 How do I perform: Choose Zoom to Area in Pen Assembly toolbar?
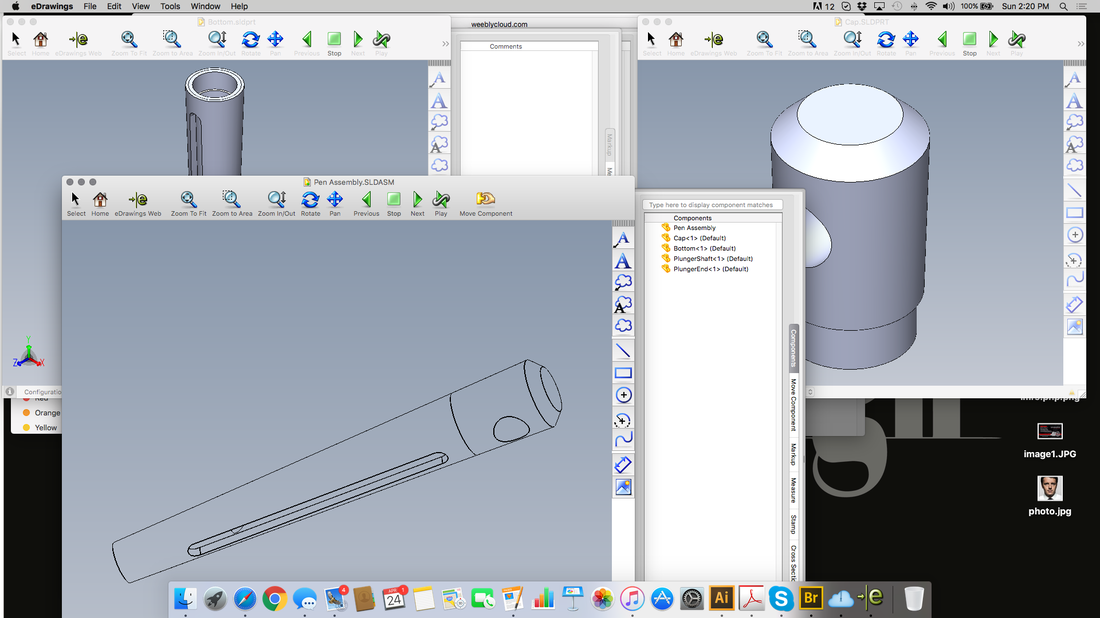[x=232, y=203]
